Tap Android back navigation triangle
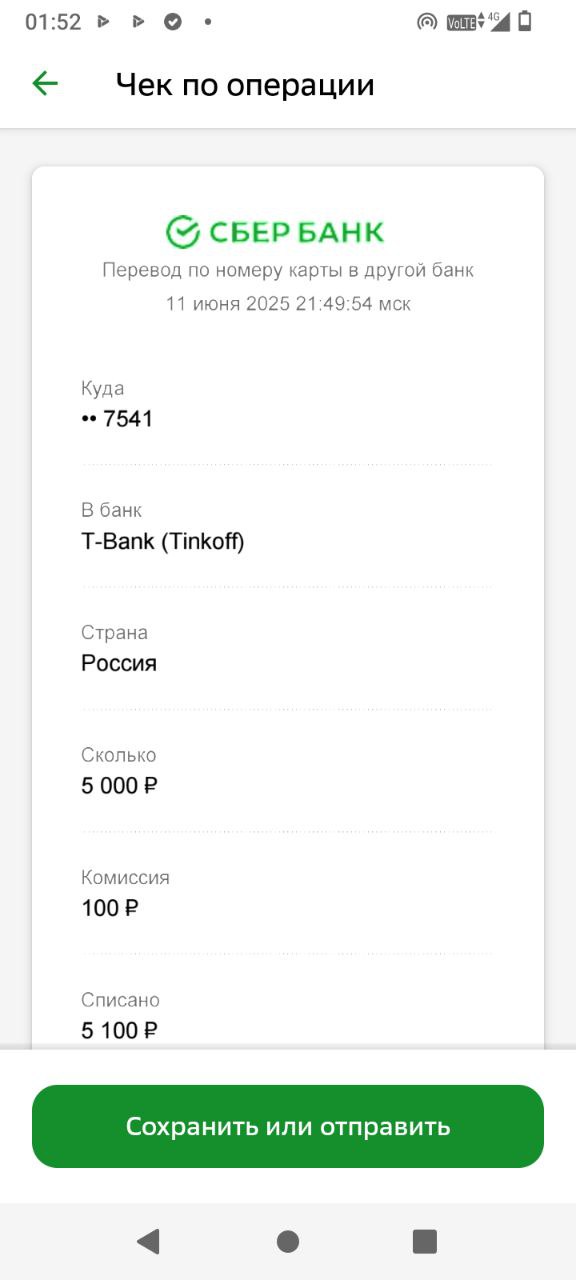 tap(148, 1241)
